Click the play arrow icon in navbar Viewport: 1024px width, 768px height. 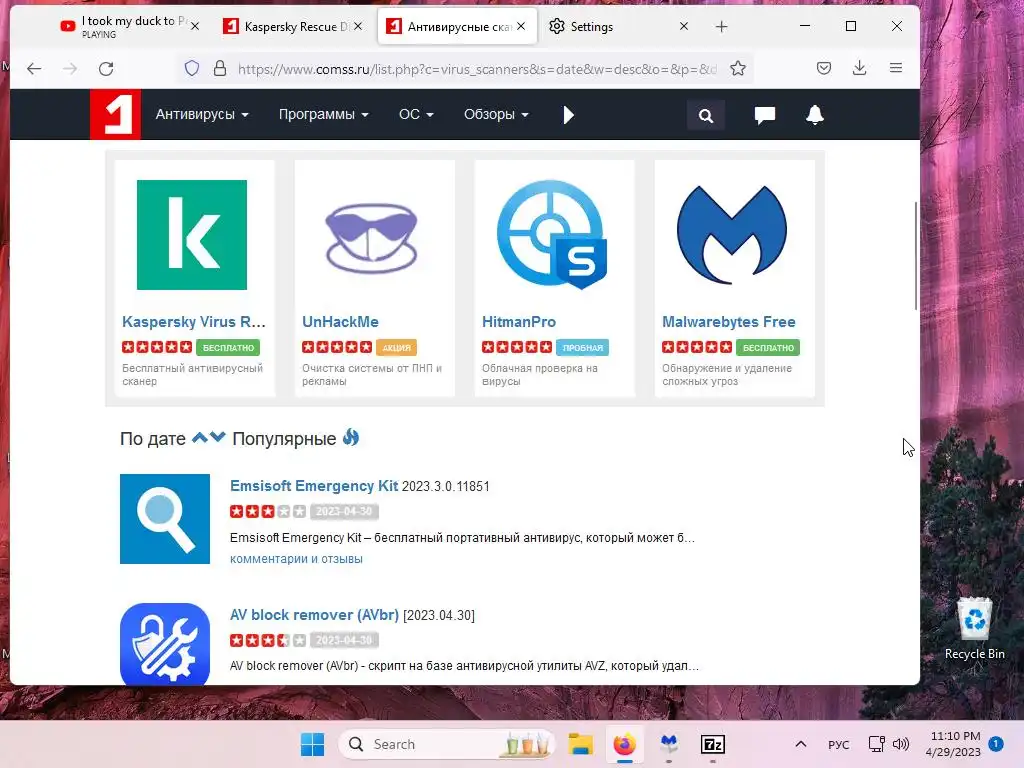click(x=568, y=115)
